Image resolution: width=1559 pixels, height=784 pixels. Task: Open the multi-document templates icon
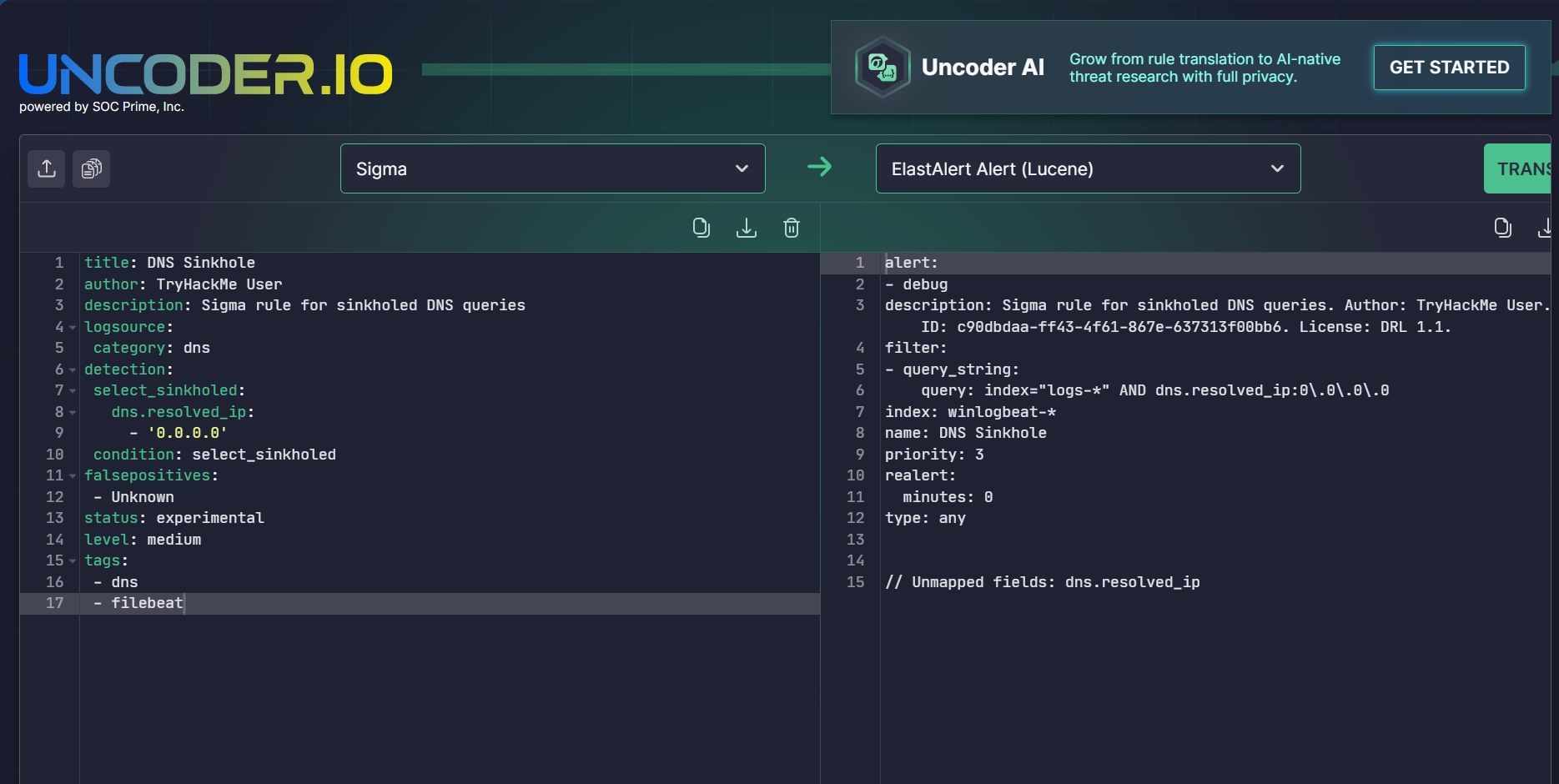[x=91, y=168]
